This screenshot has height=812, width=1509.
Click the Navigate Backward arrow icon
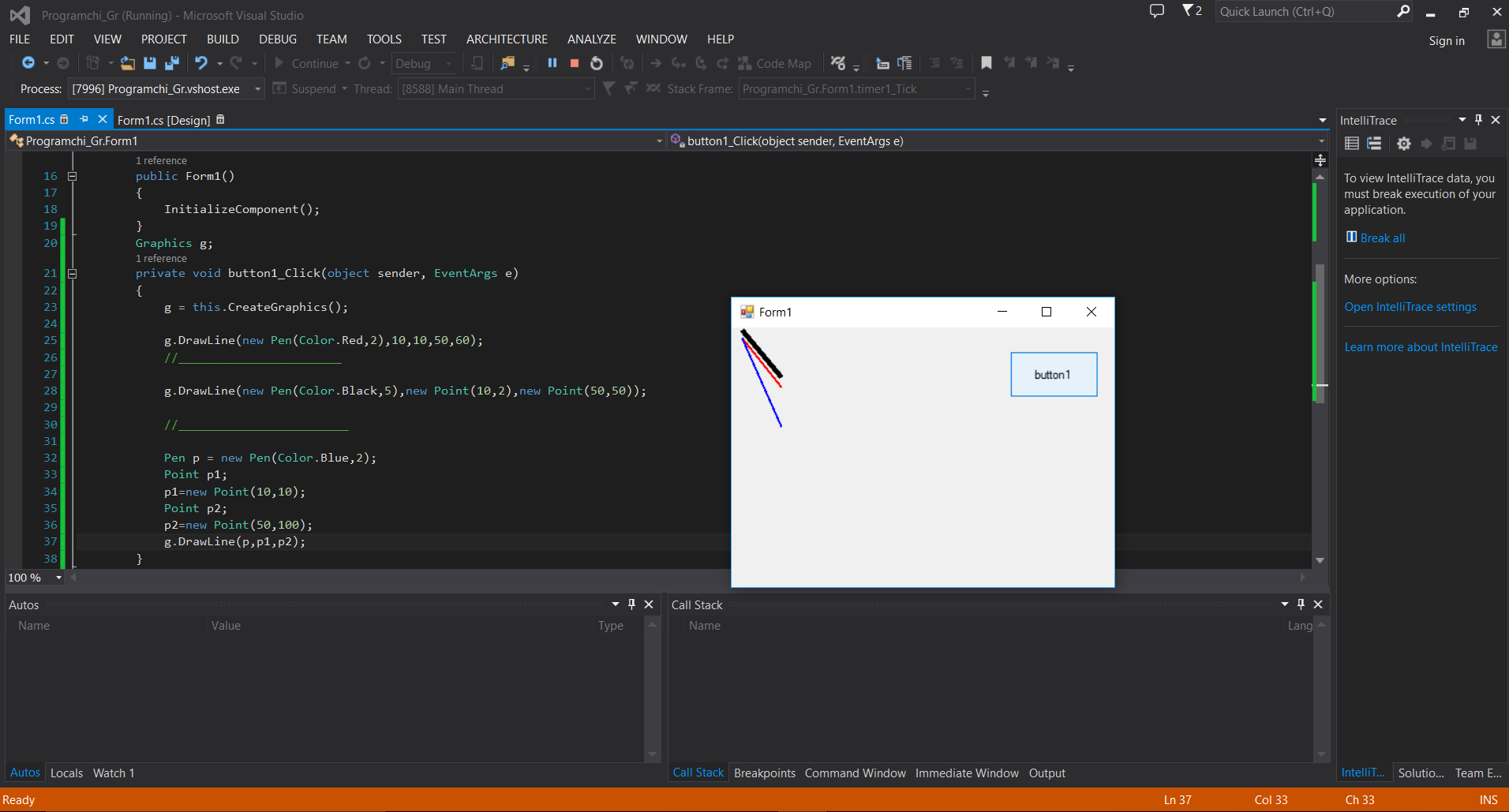point(28,63)
